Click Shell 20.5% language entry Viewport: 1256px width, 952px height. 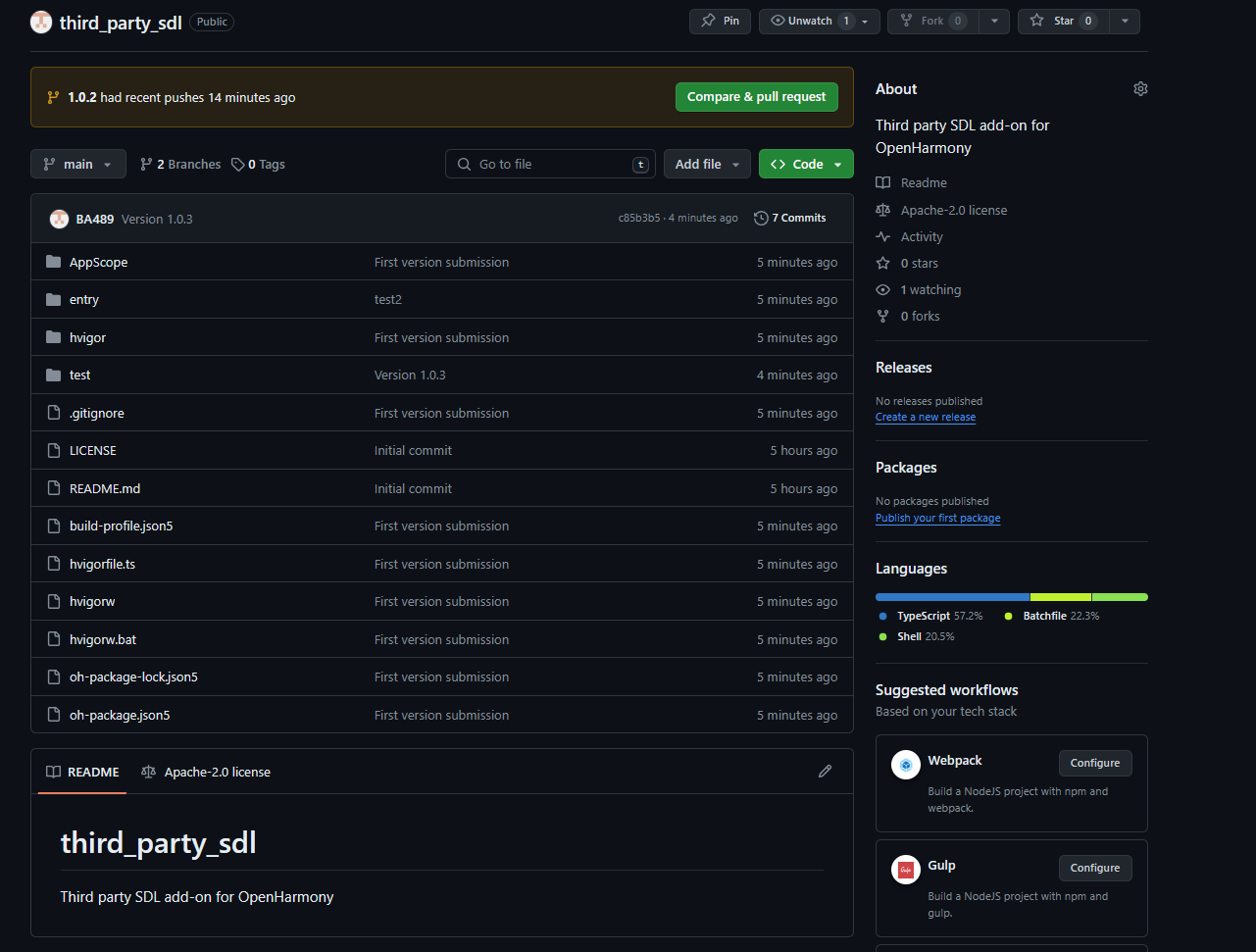click(917, 636)
